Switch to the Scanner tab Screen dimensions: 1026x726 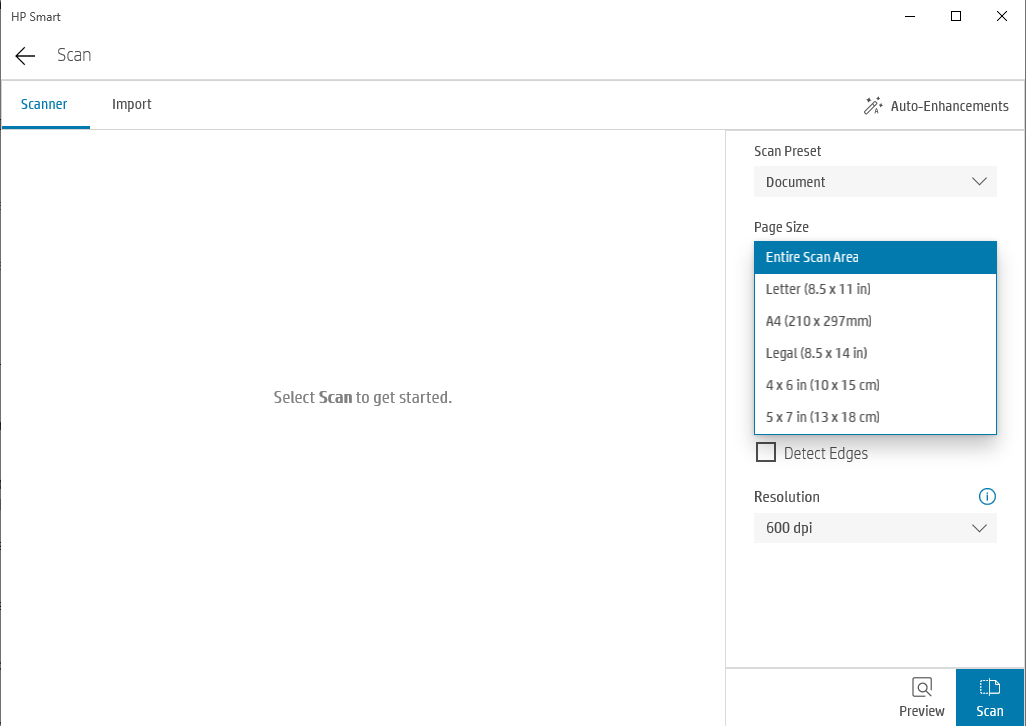tap(44, 103)
